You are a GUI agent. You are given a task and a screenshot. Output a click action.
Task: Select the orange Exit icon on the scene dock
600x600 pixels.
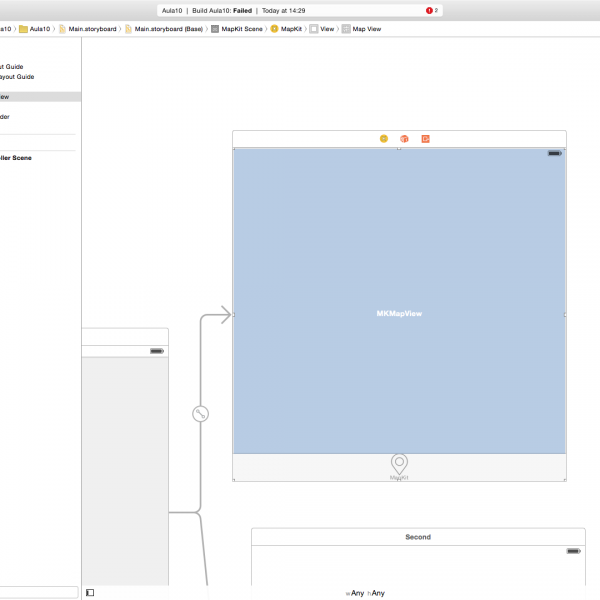click(x=425, y=139)
